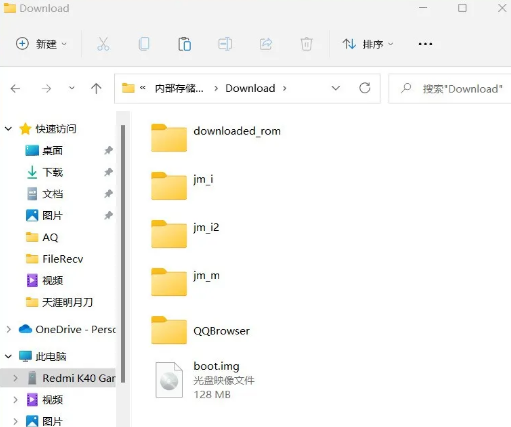Select the downloaded_rom folder
Image resolution: width=511 pixels, height=427 pixels.
point(216,138)
